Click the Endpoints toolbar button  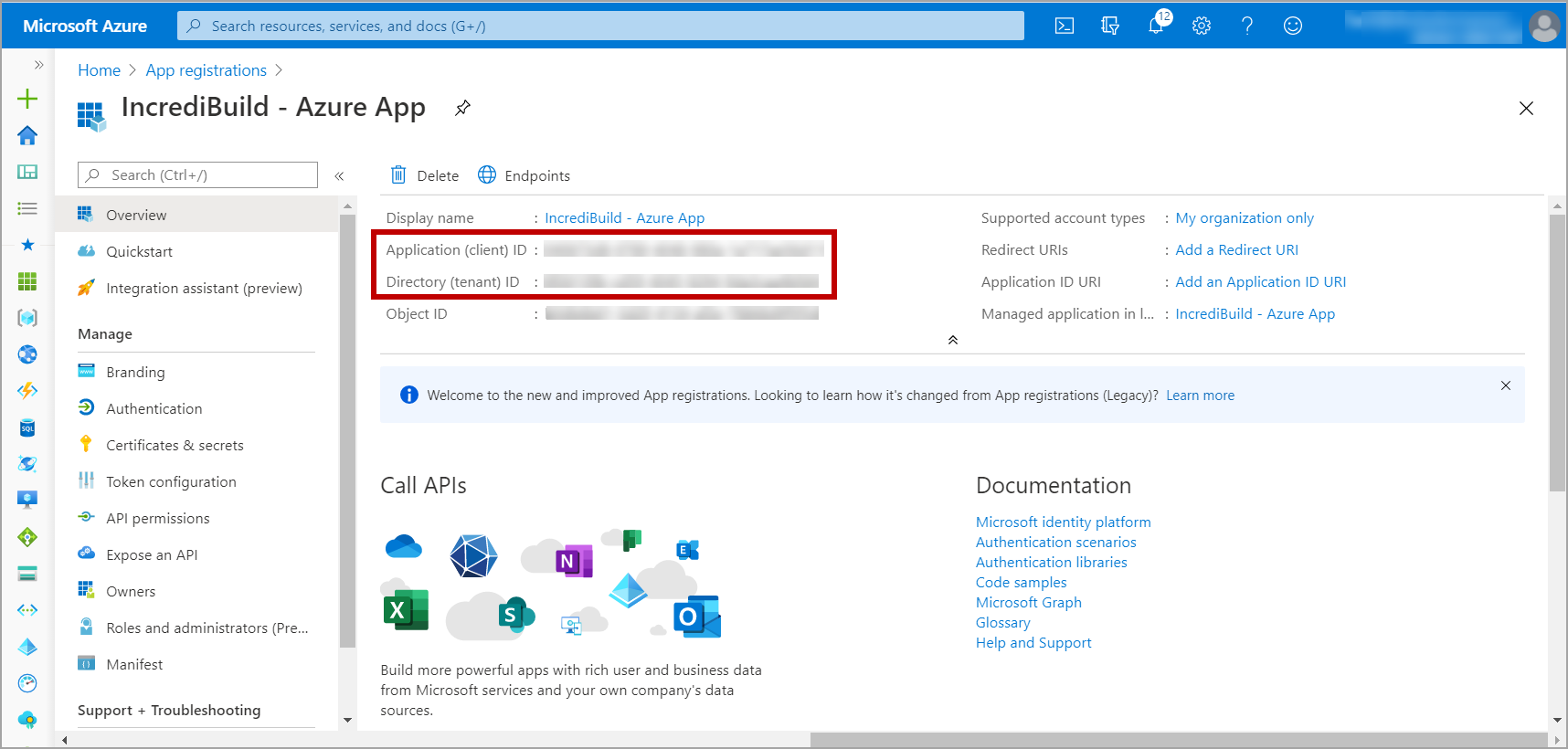click(x=524, y=175)
